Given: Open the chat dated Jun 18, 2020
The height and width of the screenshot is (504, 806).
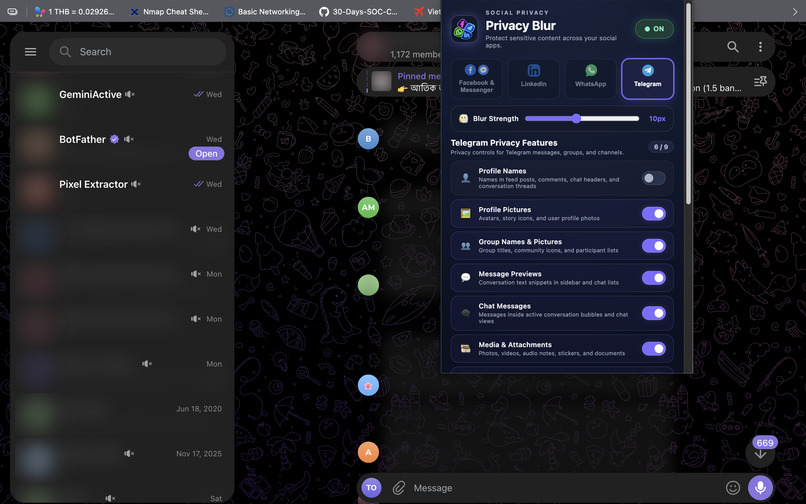Looking at the screenshot, I should [x=122, y=415].
